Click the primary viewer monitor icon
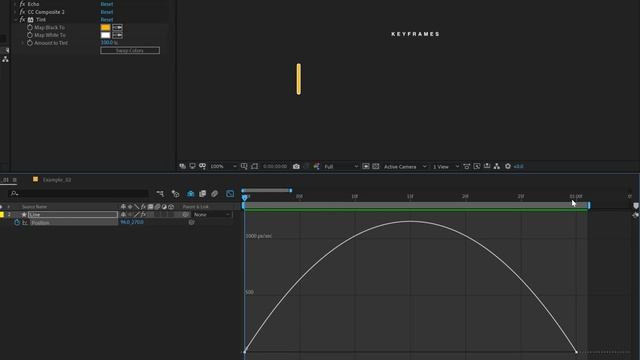The image size is (640, 360). (192, 166)
